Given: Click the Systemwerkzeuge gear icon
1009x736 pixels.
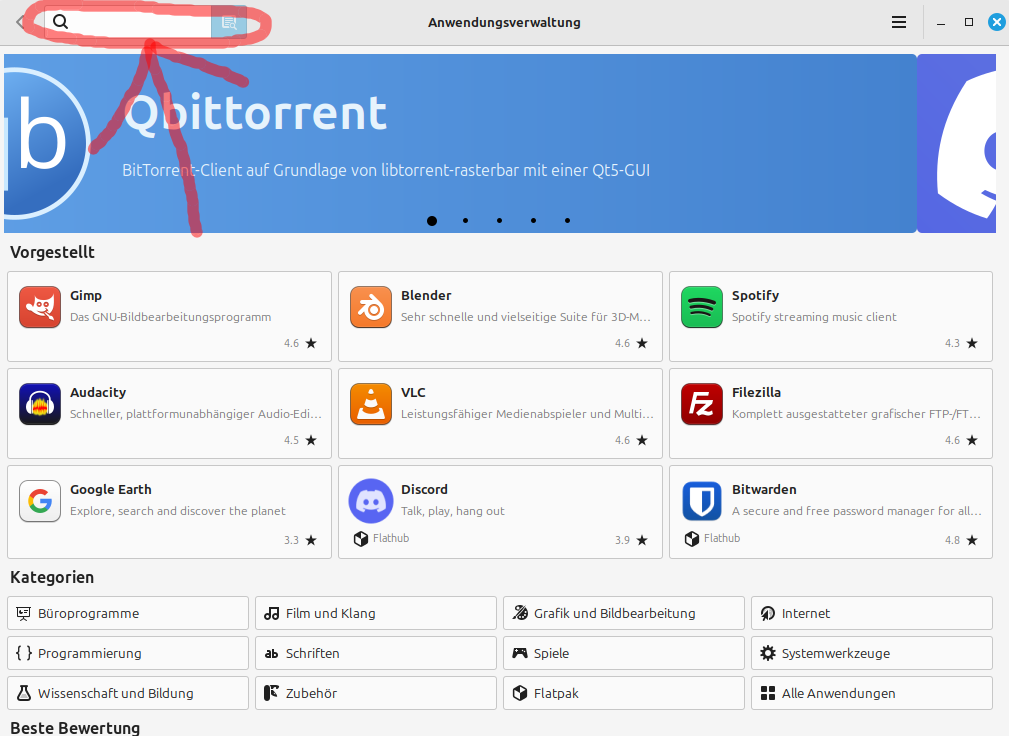Looking at the screenshot, I should [x=768, y=653].
